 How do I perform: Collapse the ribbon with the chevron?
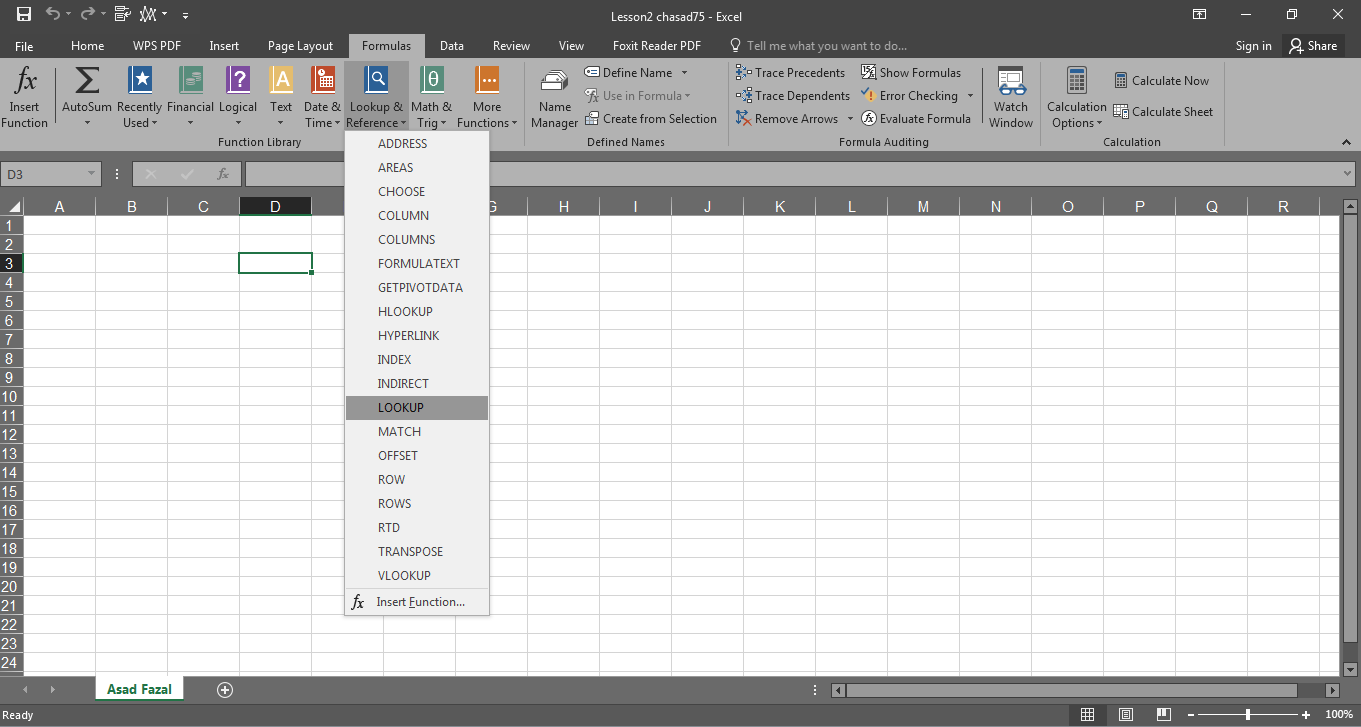(1346, 143)
